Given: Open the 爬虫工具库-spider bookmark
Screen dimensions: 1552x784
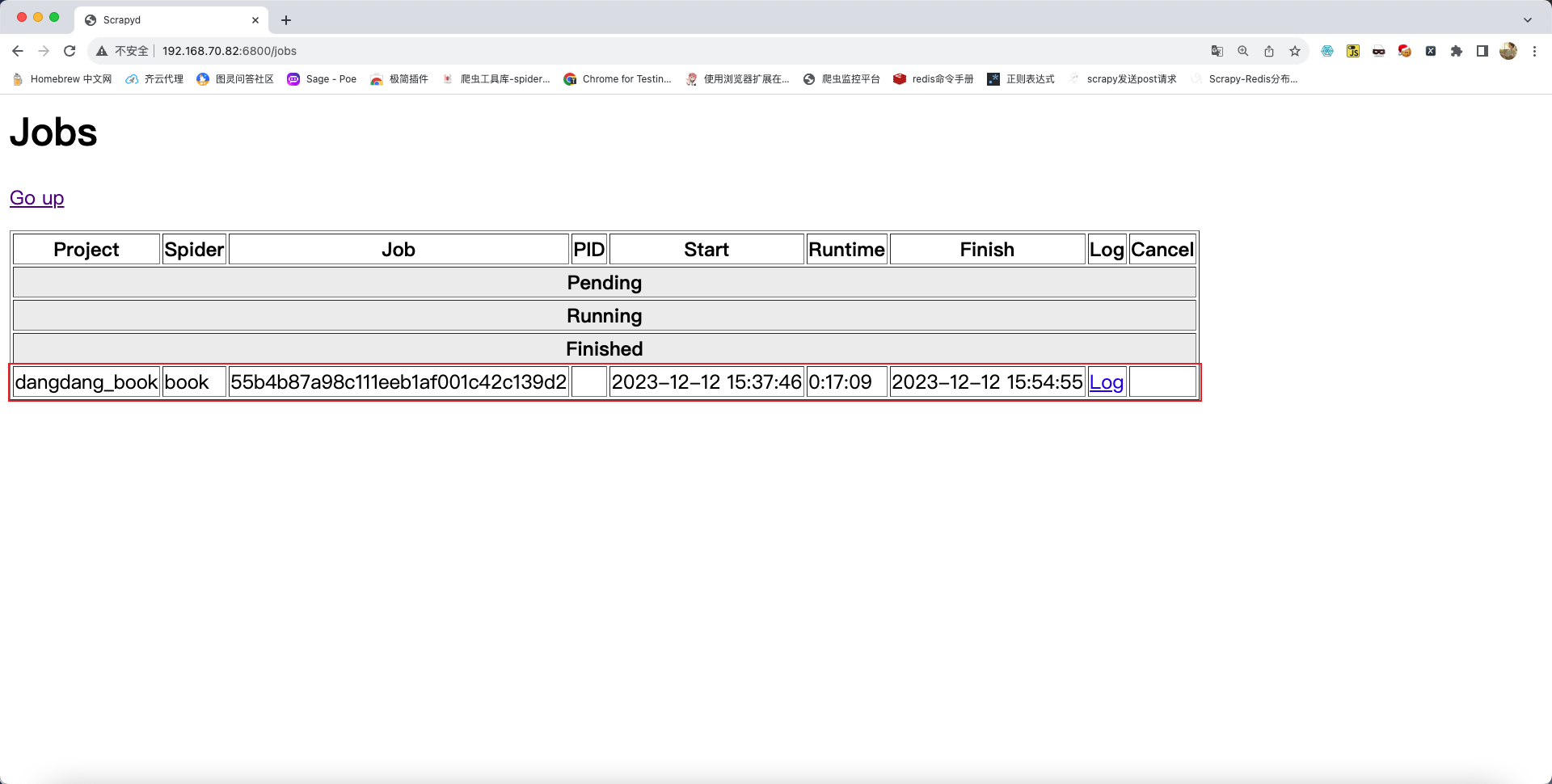Looking at the screenshot, I should click(496, 79).
